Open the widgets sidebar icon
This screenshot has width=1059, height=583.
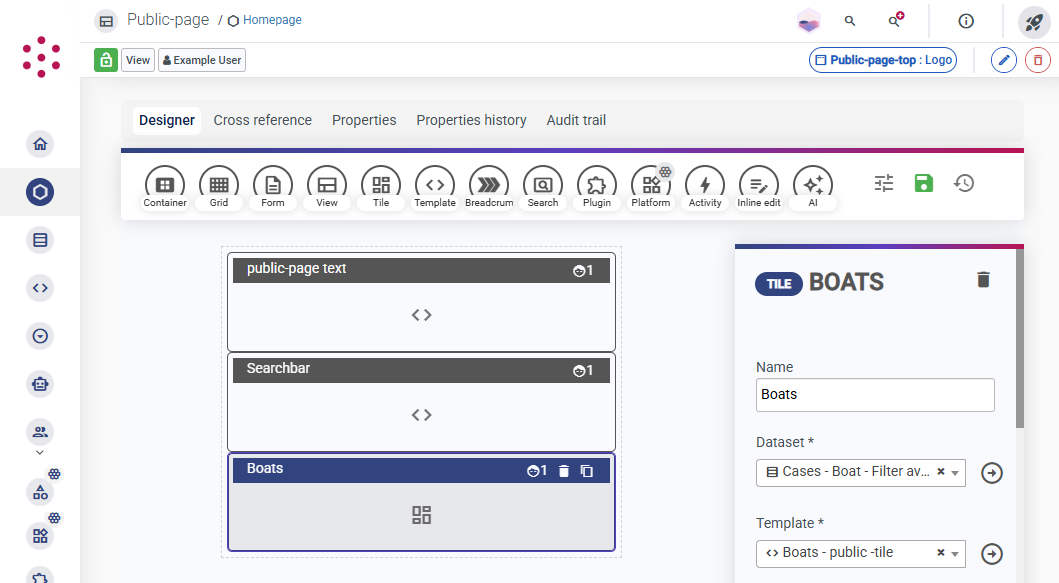point(41,536)
